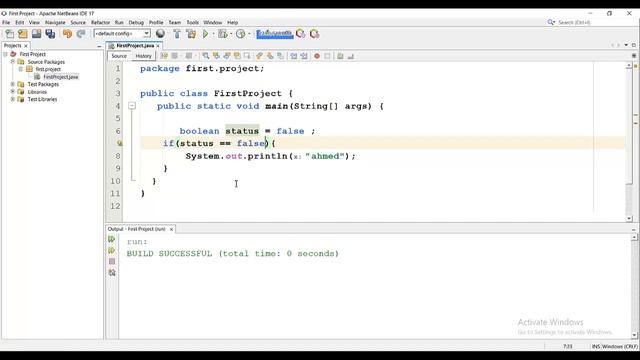Select the FirstProject.java editor tab
Viewport: 640px width, 360px height.
click(x=135, y=46)
